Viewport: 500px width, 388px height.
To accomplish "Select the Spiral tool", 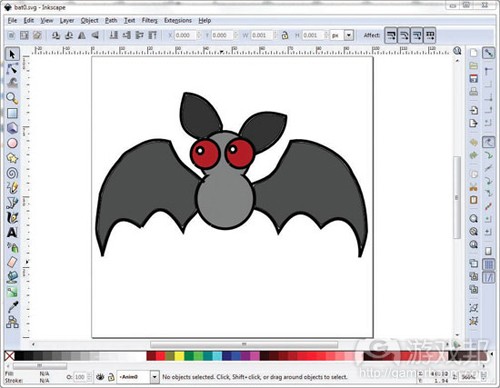I will tap(12, 173).
